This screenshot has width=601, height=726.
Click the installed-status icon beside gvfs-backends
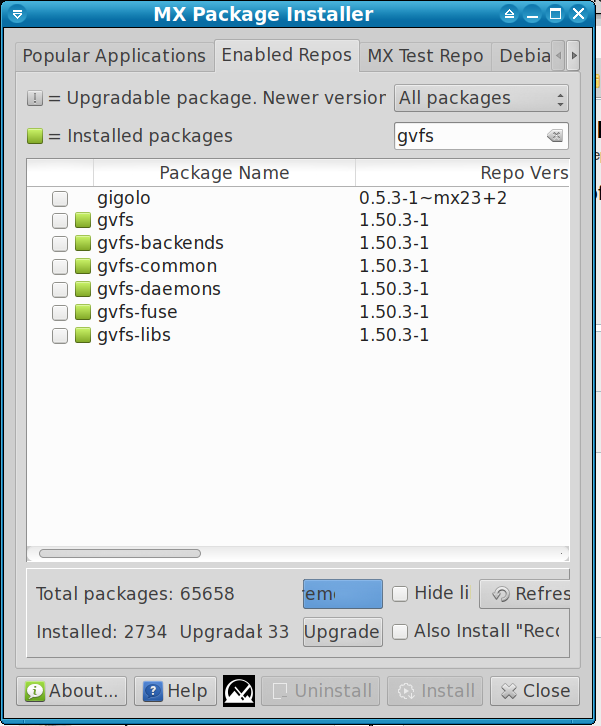click(83, 243)
